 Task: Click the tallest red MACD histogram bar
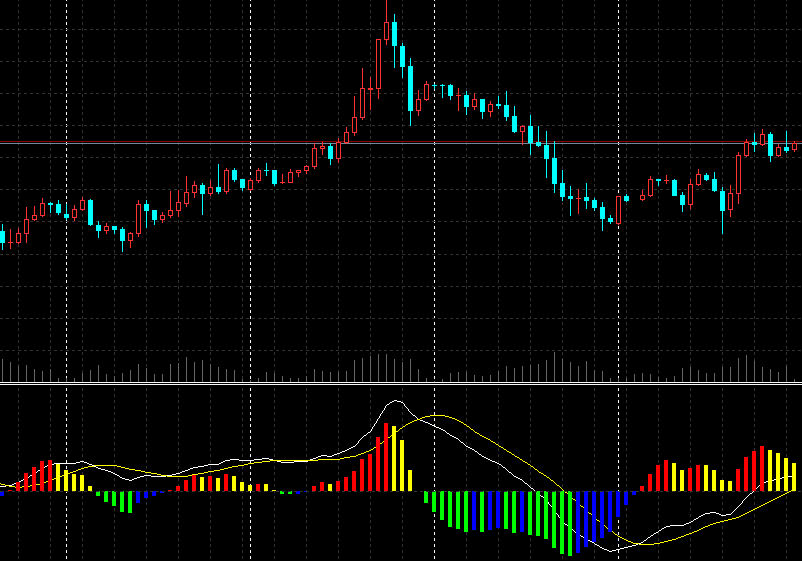click(x=387, y=457)
